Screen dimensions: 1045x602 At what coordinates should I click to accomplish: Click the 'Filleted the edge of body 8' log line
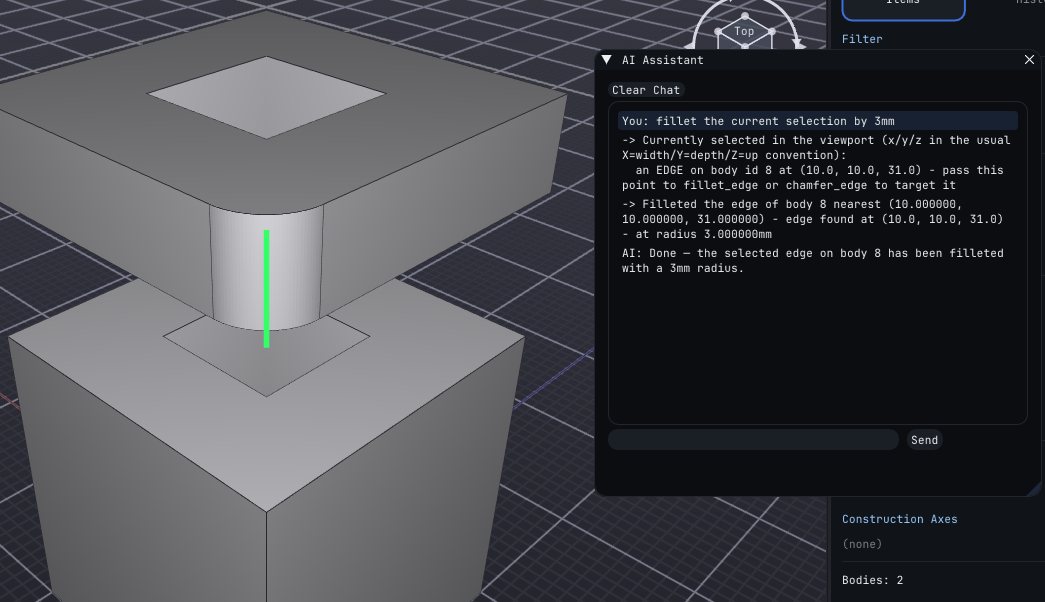coord(813,219)
